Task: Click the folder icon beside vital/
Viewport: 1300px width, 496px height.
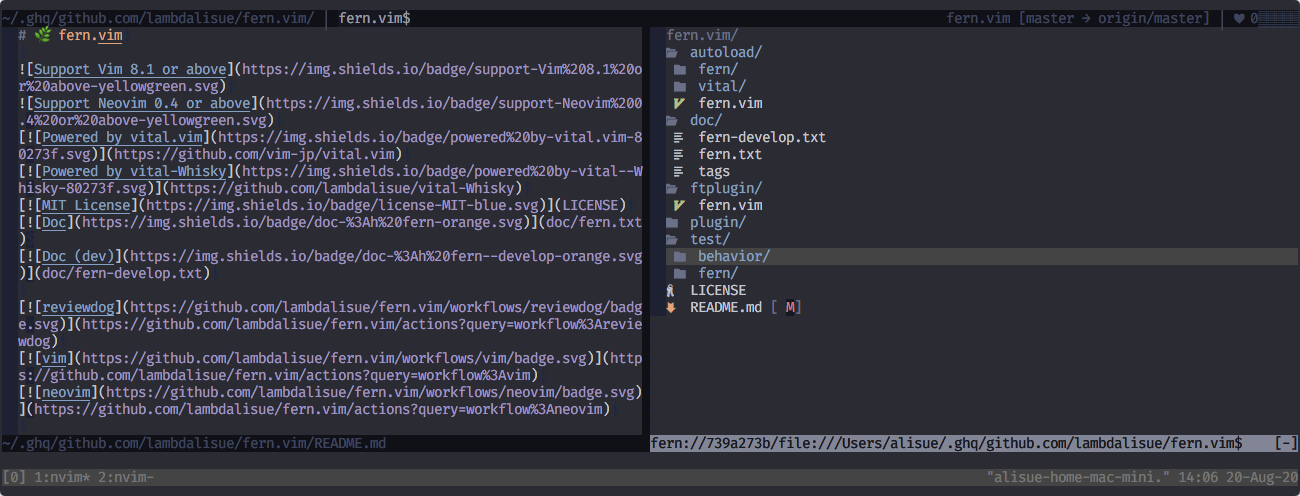Action: 680,86
